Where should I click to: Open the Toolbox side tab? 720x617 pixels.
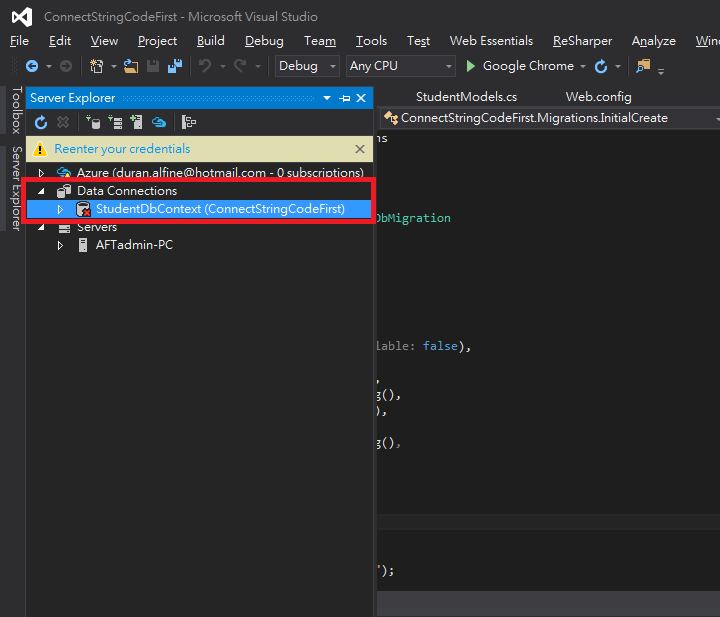(x=17, y=110)
